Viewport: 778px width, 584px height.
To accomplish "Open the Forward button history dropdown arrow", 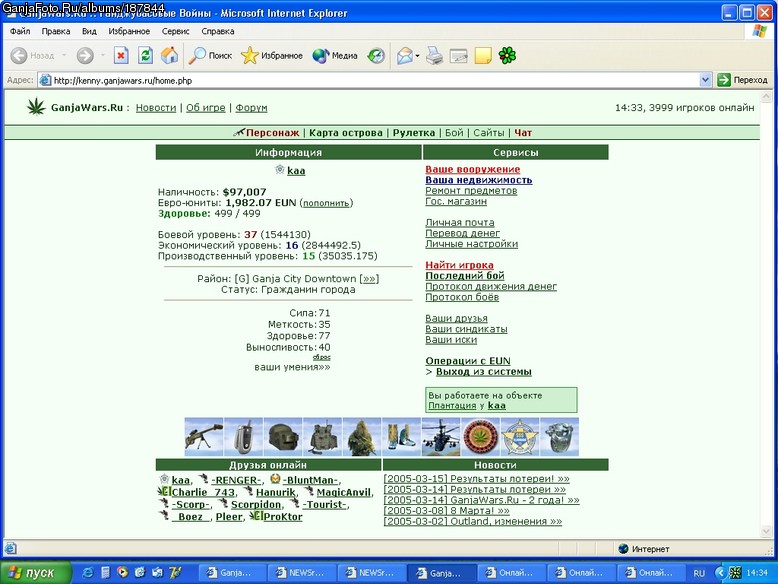I will (x=103, y=56).
